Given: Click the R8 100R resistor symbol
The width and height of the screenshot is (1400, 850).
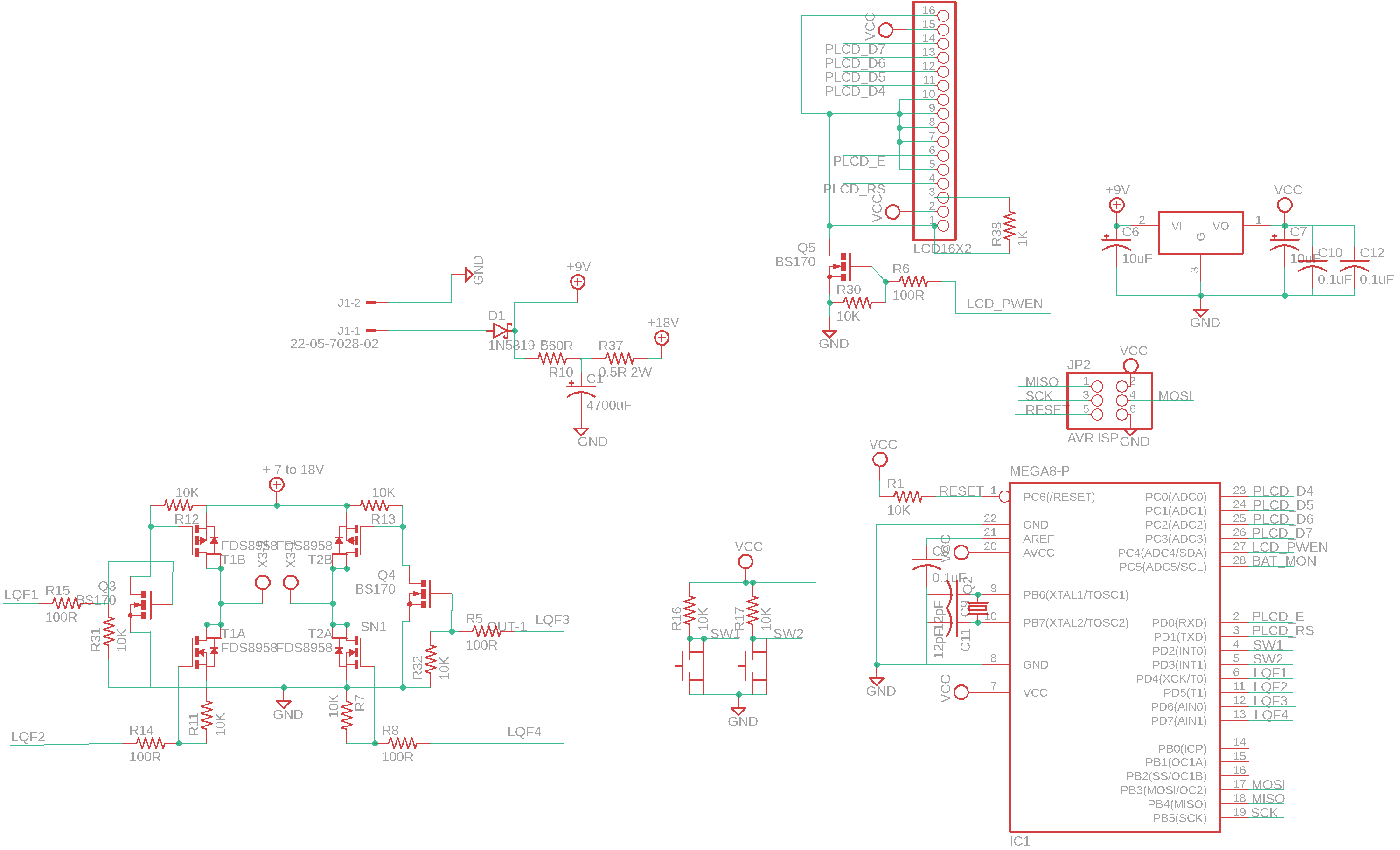Looking at the screenshot, I should coord(402,743).
